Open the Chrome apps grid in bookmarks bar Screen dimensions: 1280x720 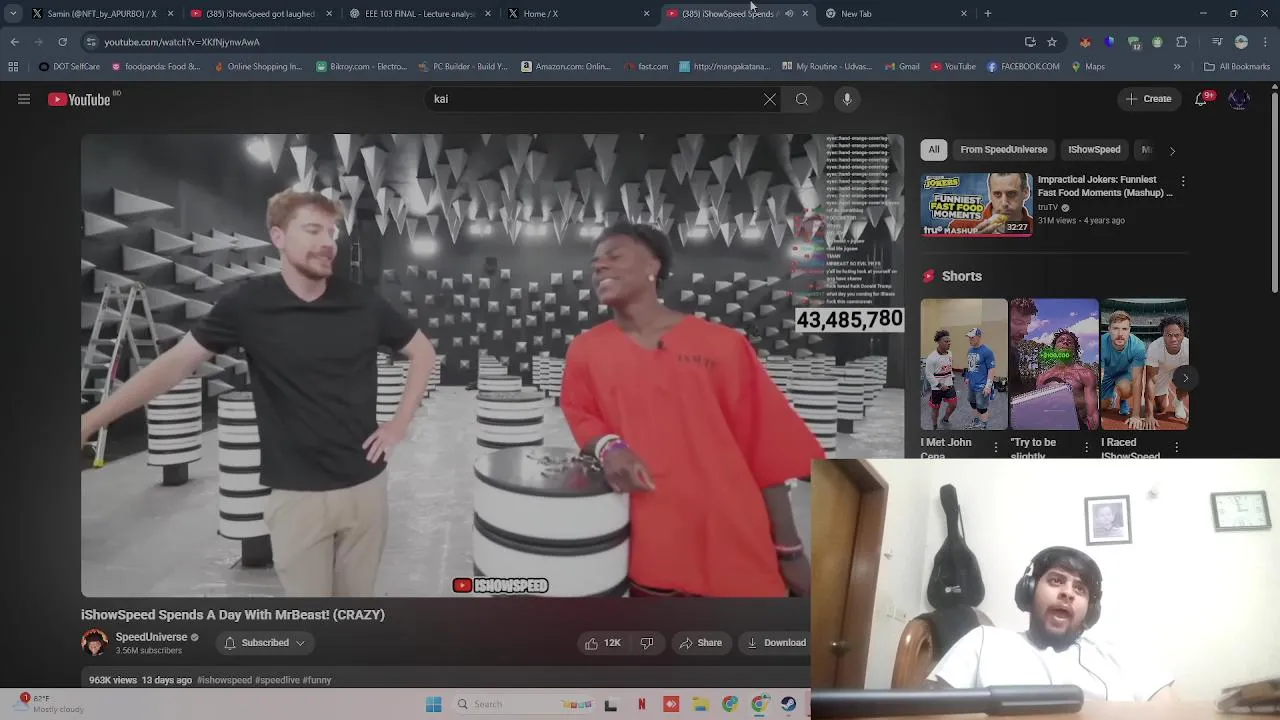[13, 67]
